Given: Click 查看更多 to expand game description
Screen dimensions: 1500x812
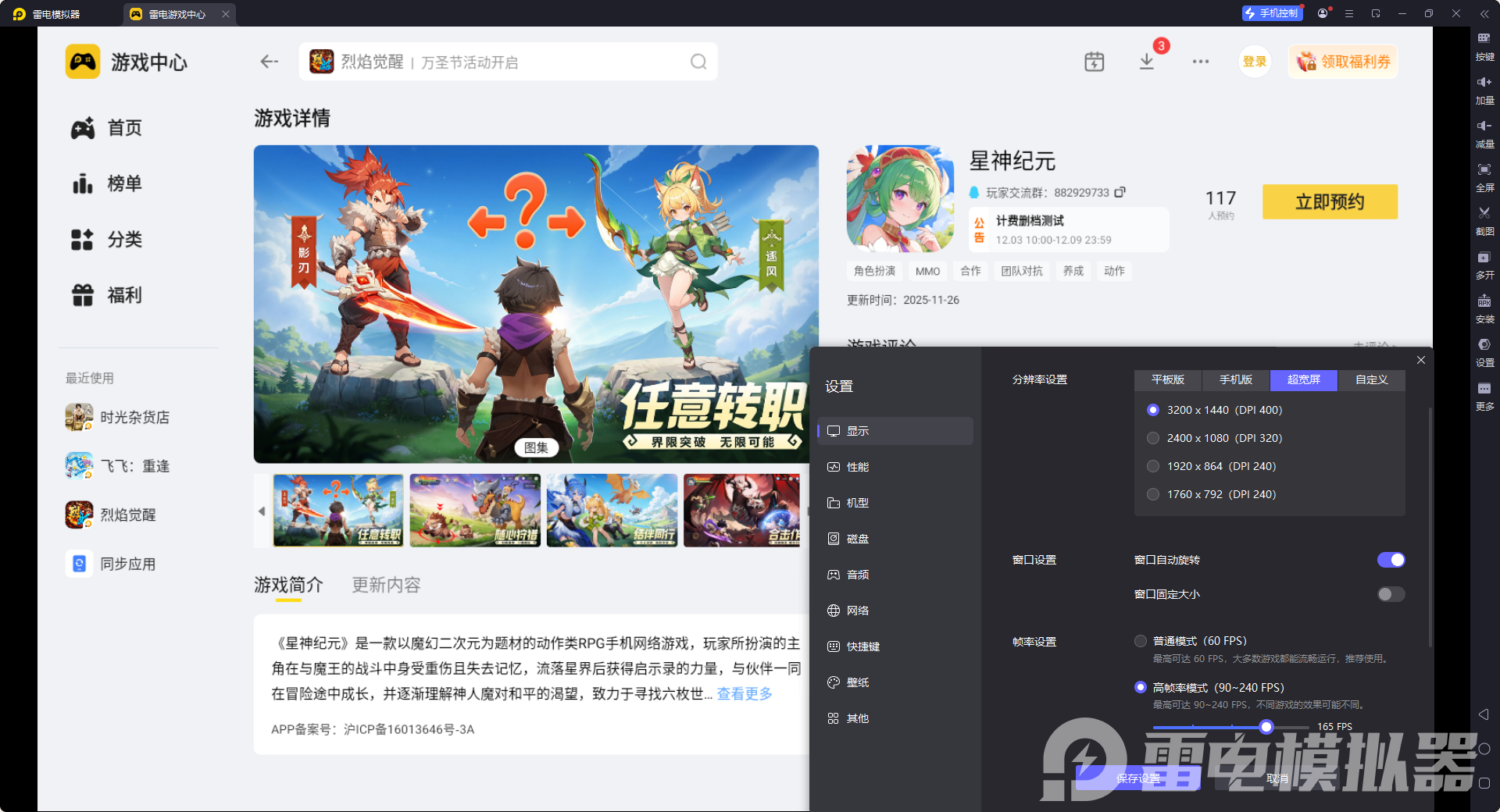Looking at the screenshot, I should click(743, 693).
